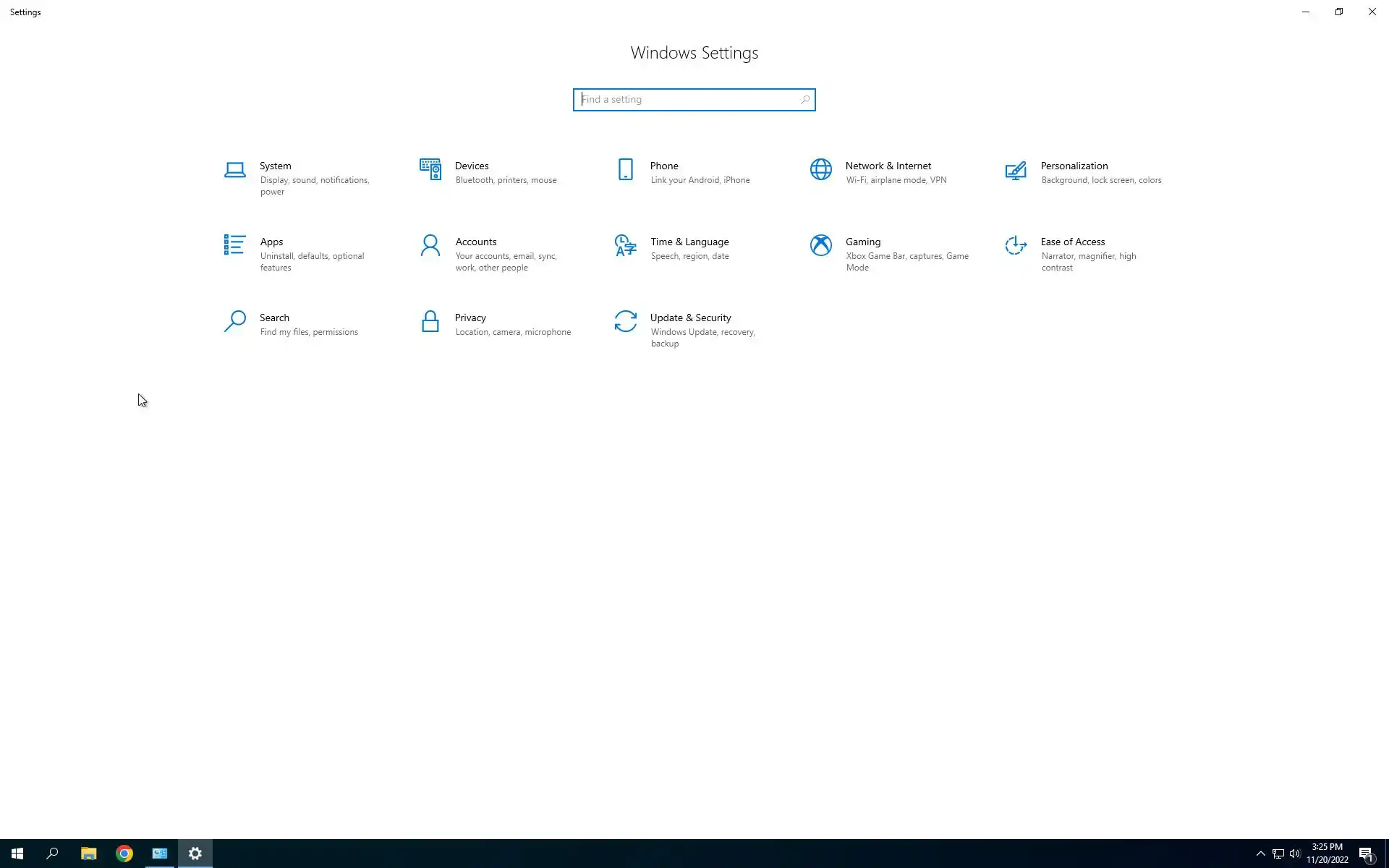
Task: Open the System laptop icon
Action: (x=234, y=170)
